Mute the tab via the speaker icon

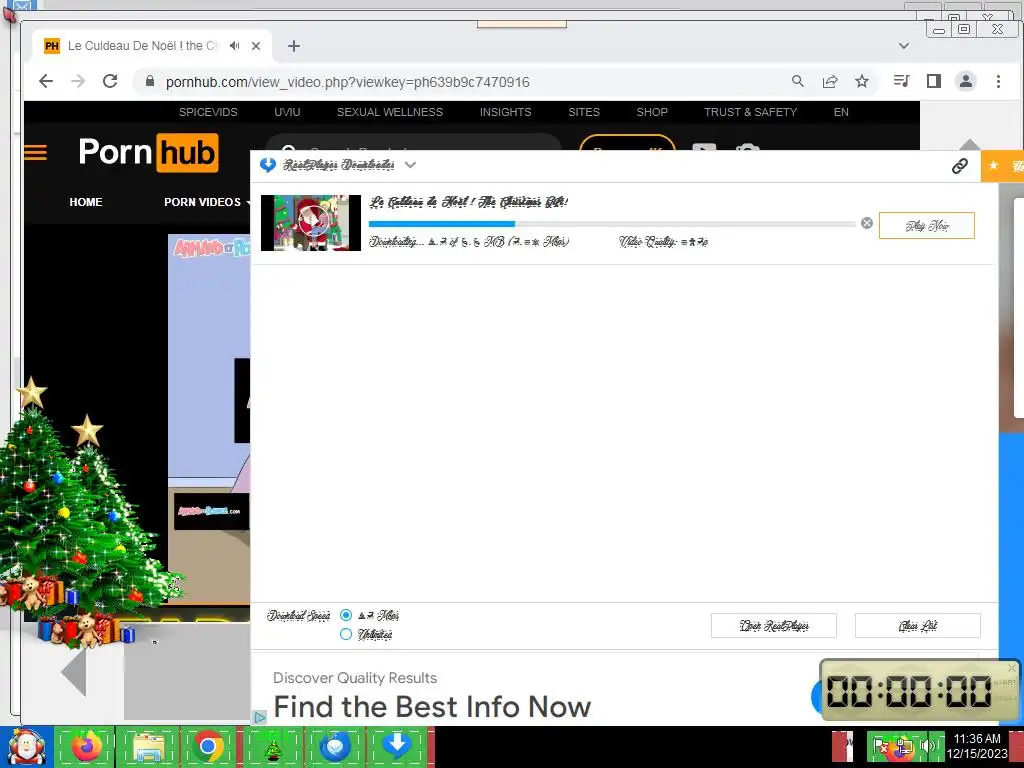click(x=234, y=46)
